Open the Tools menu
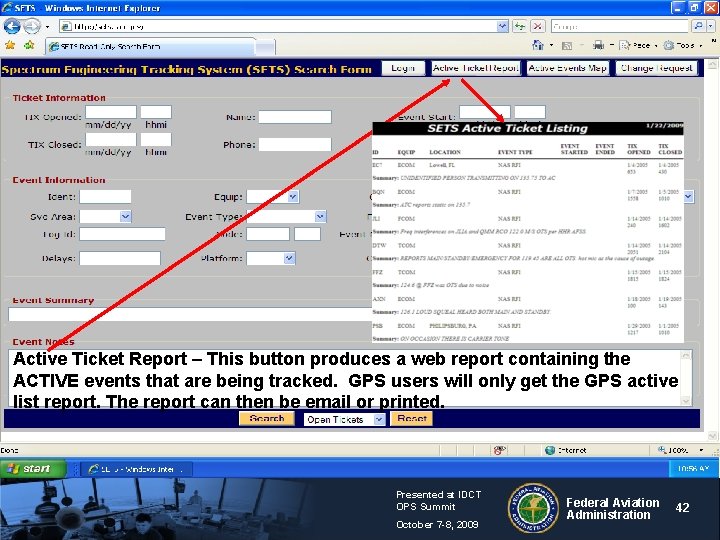The width and height of the screenshot is (720, 540). tap(682, 45)
